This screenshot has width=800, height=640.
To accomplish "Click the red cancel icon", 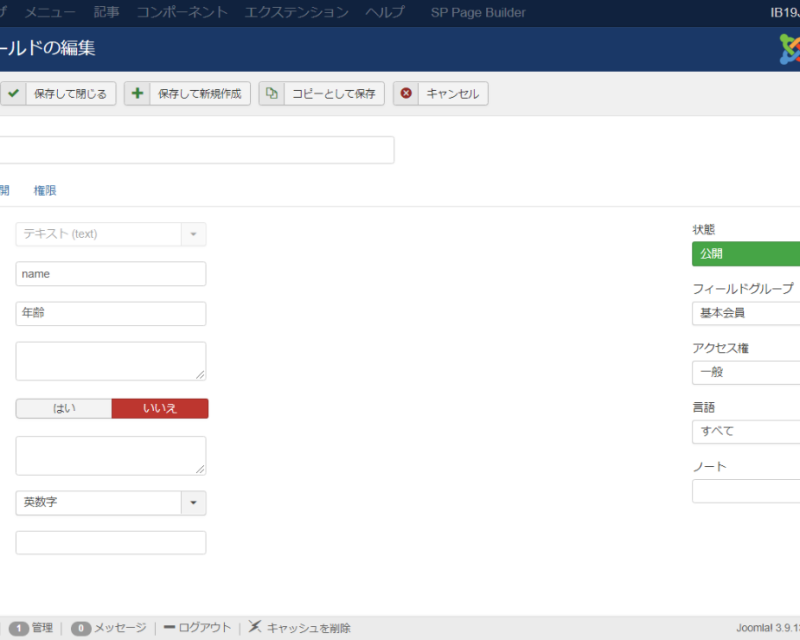I will pos(406,94).
